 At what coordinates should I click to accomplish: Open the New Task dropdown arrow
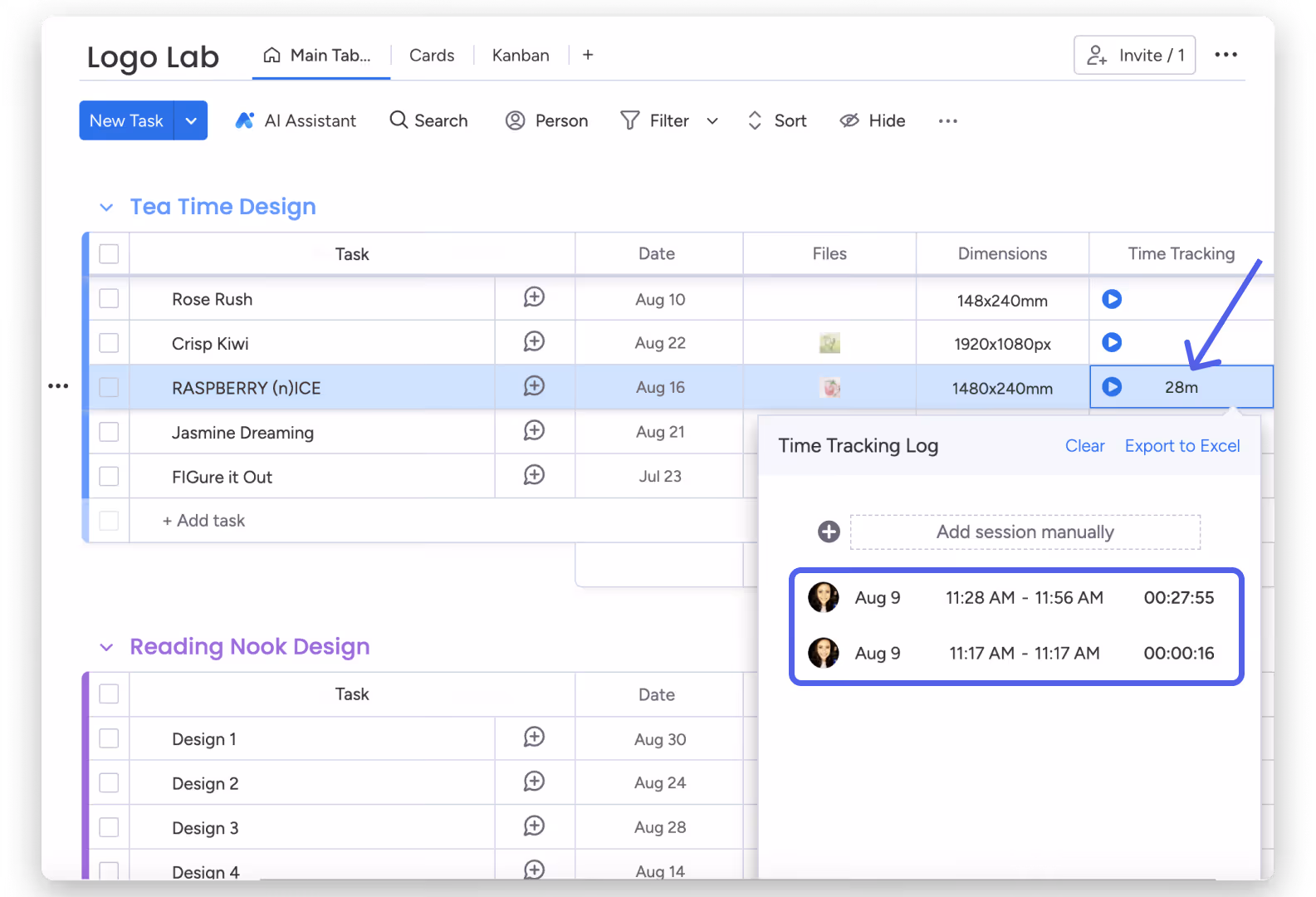click(x=191, y=120)
